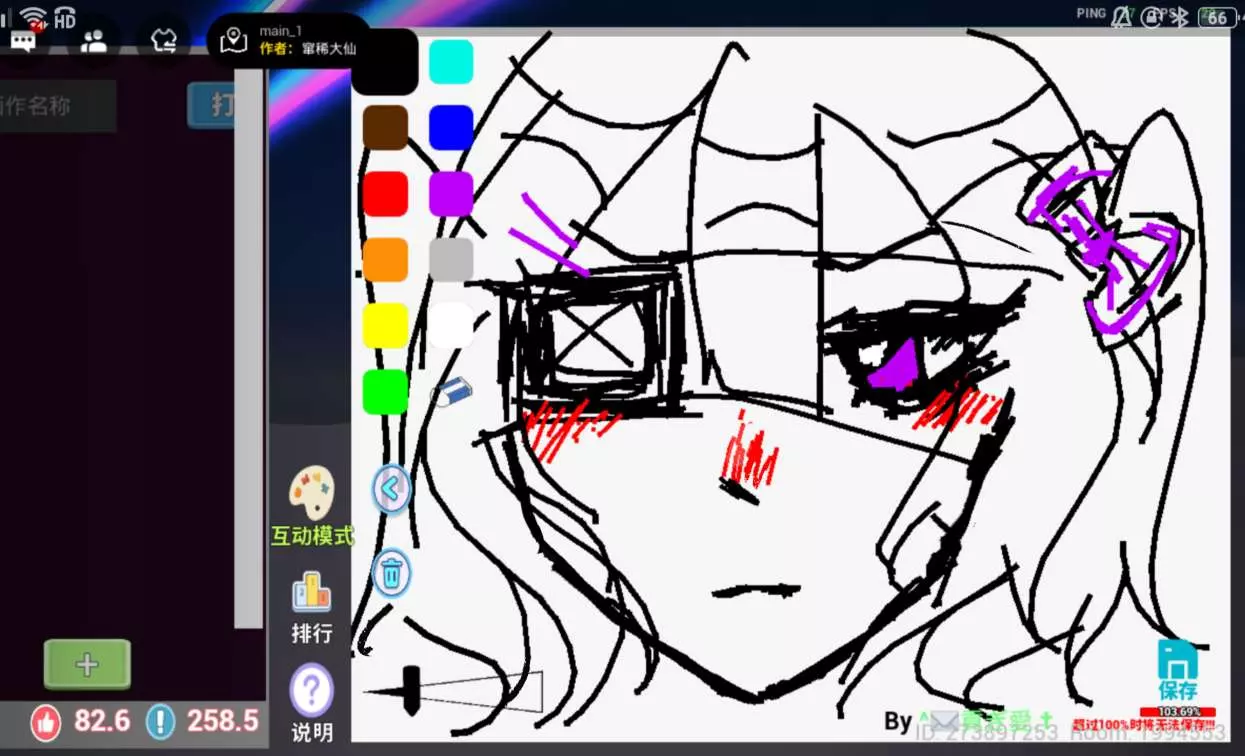
Task: Select the eraser tool
Action: pyautogui.click(x=451, y=392)
